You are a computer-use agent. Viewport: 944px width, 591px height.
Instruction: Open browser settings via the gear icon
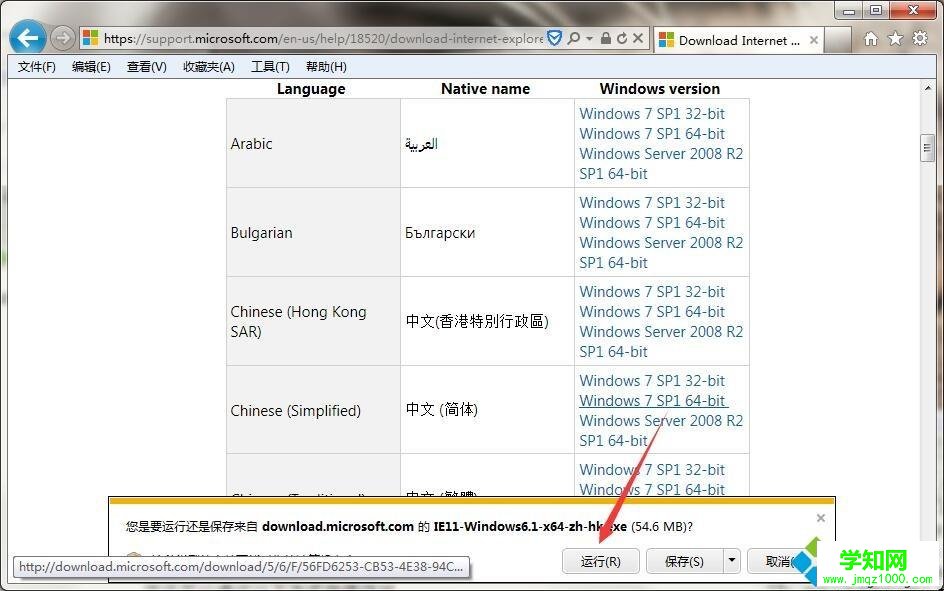(x=920, y=37)
